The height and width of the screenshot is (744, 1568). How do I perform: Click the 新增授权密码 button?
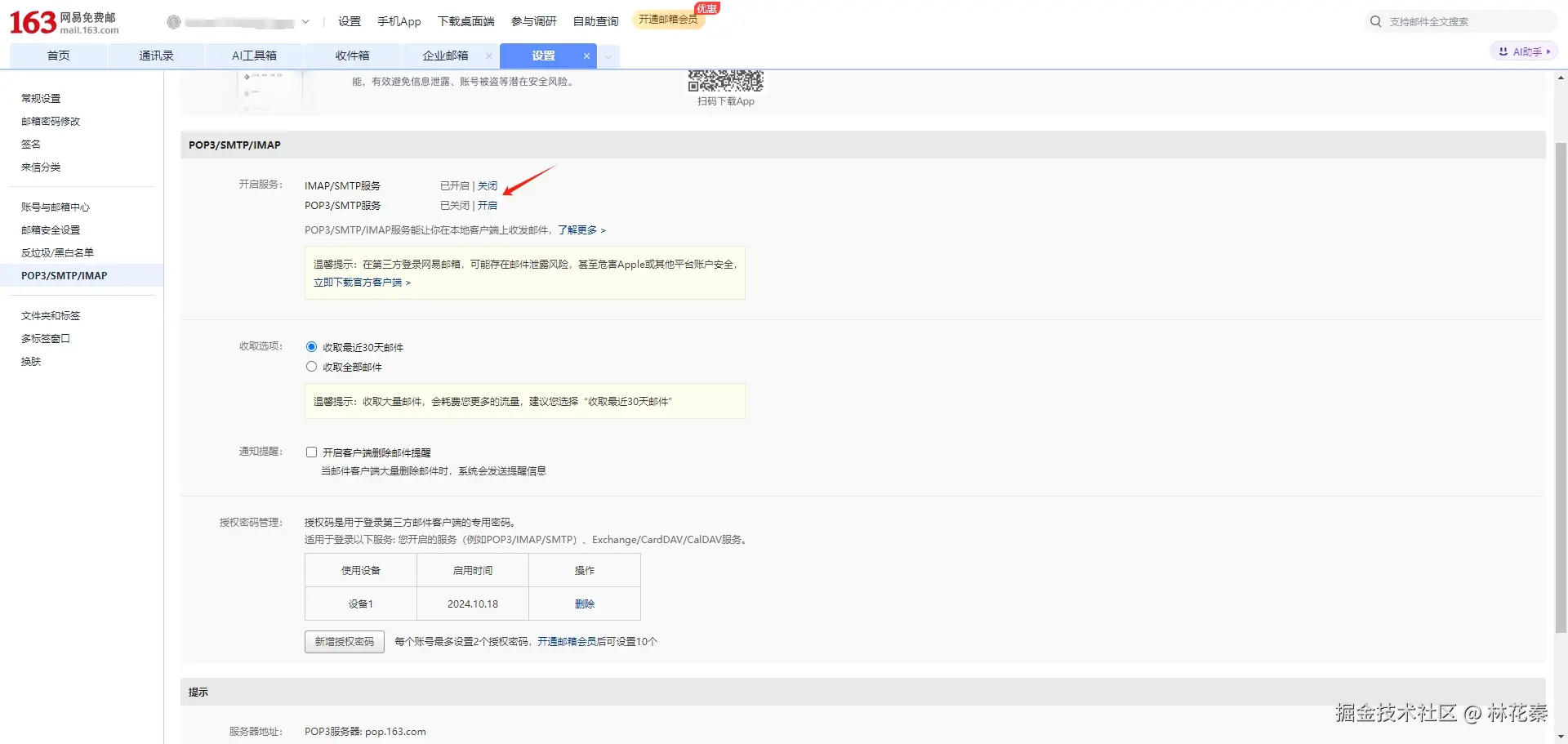[344, 641]
